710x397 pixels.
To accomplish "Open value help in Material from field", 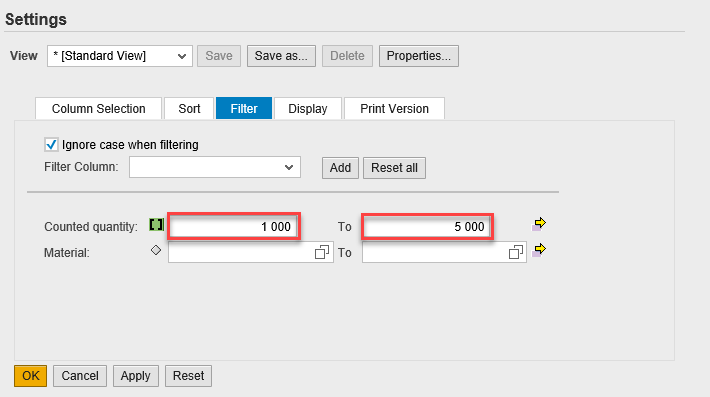I will (x=321, y=252).
